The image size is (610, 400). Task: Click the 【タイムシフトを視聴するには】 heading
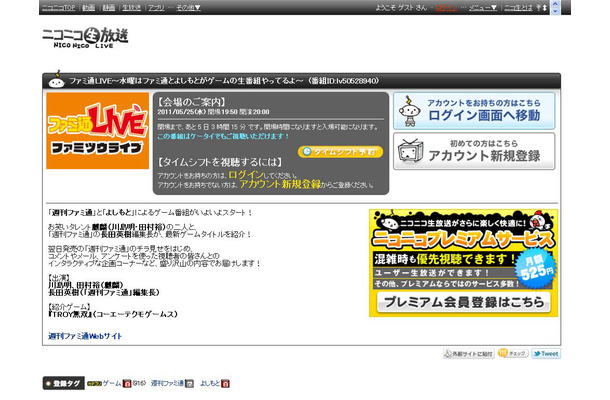pos(219,162)
